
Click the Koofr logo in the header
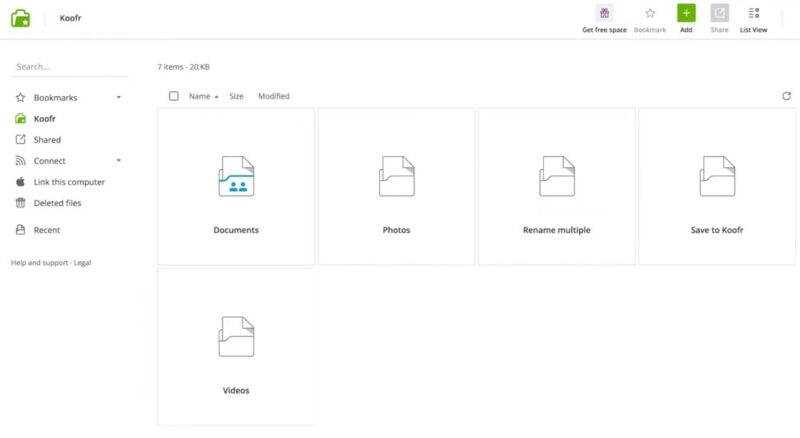20,18
